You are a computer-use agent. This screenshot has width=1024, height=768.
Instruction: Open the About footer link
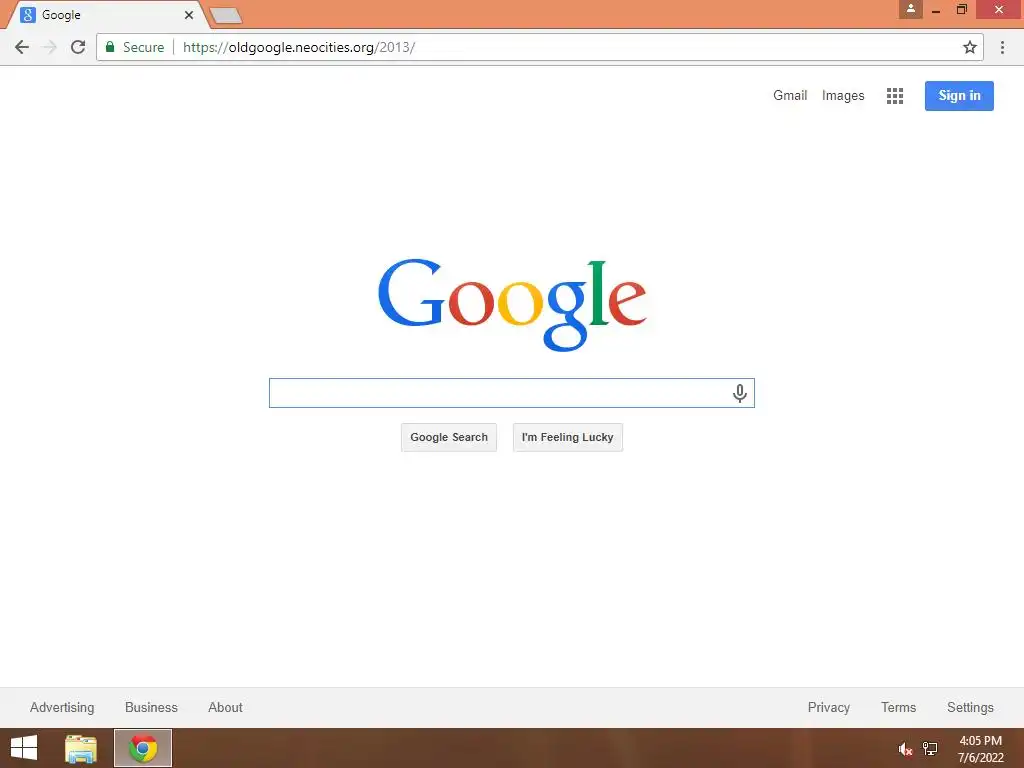coord(225,707)
